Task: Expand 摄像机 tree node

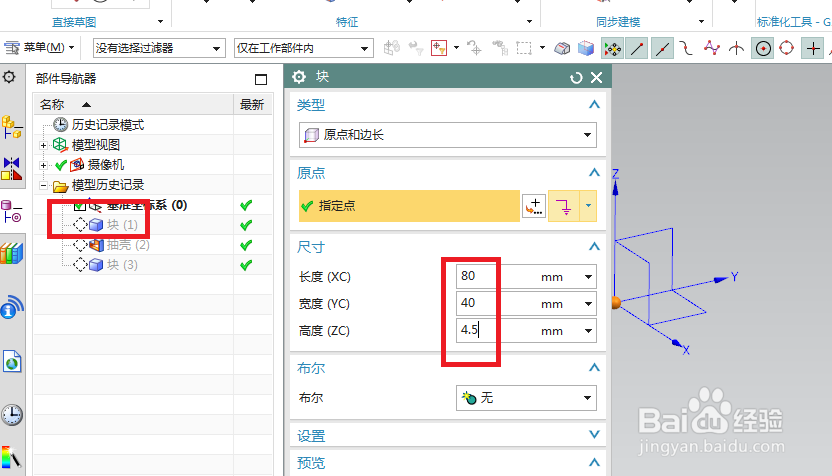Action: click(x=43, y=165)
